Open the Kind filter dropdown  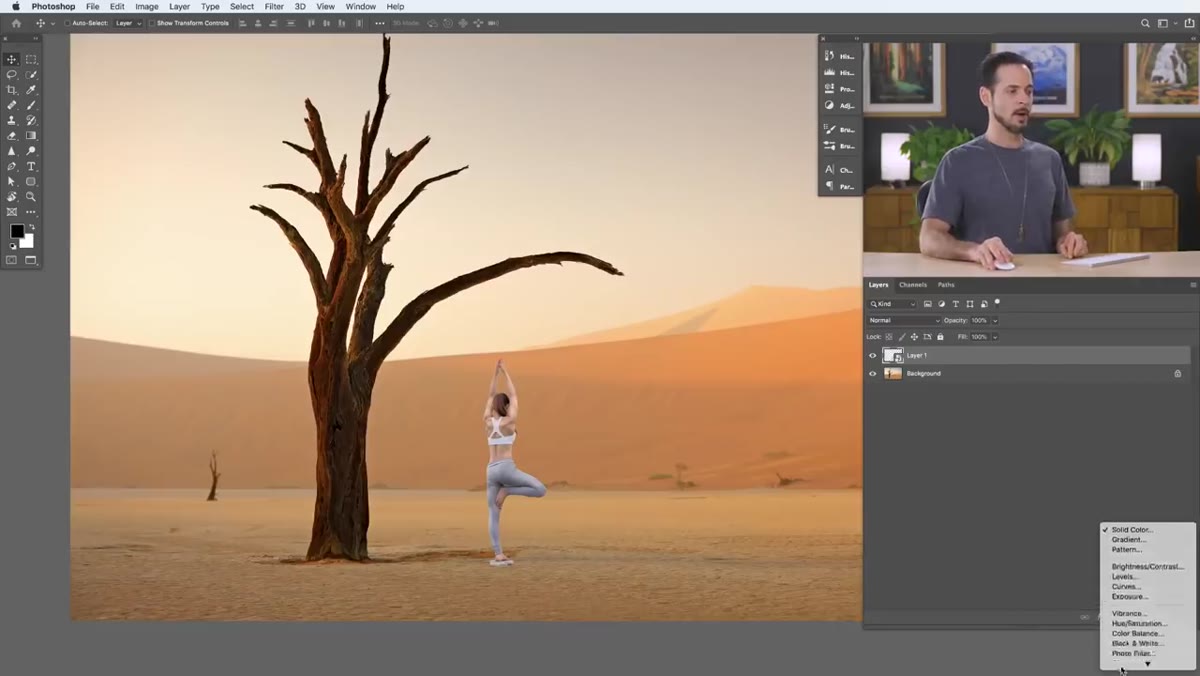click(892, 304)
